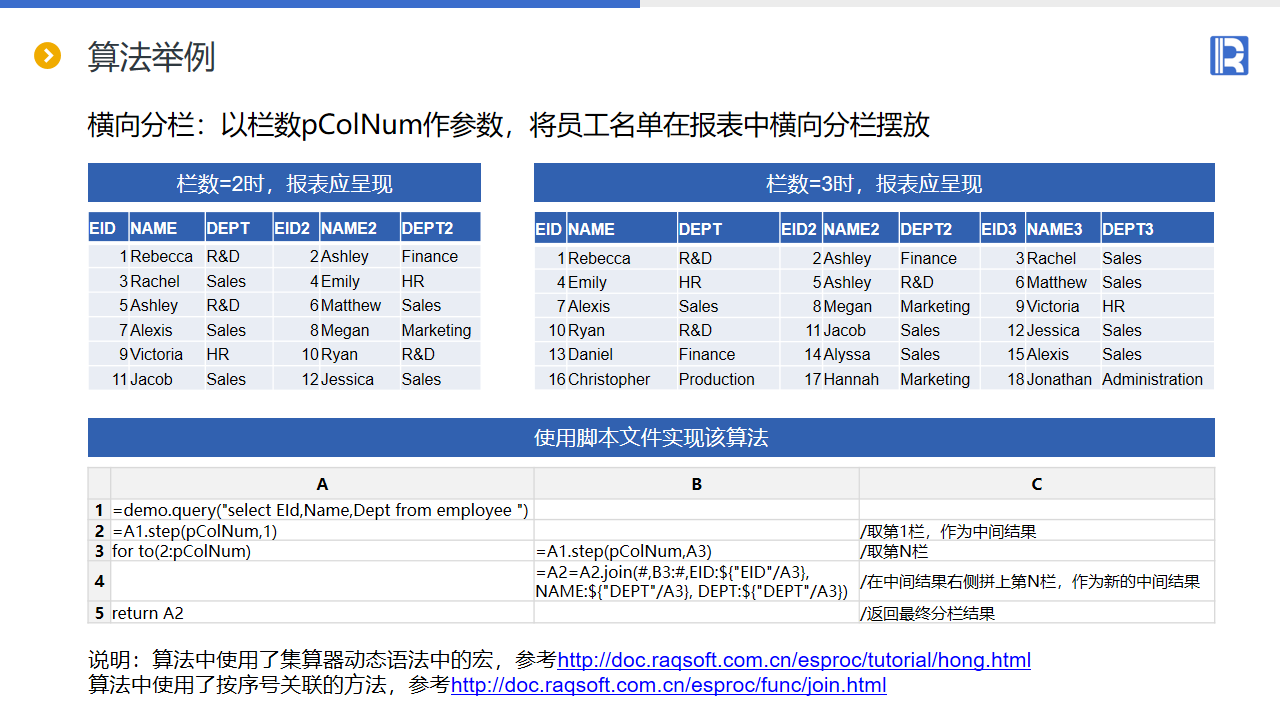
Task: Select the 'Christopher' name cell
Action: (608, 379)
